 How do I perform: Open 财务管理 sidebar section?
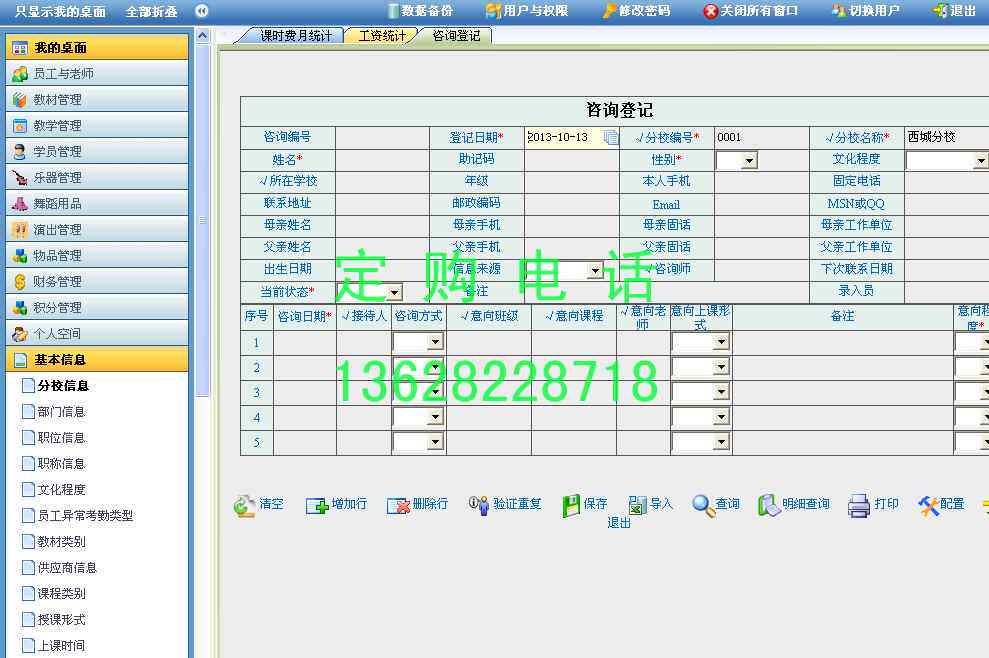(x=97, y=281)
